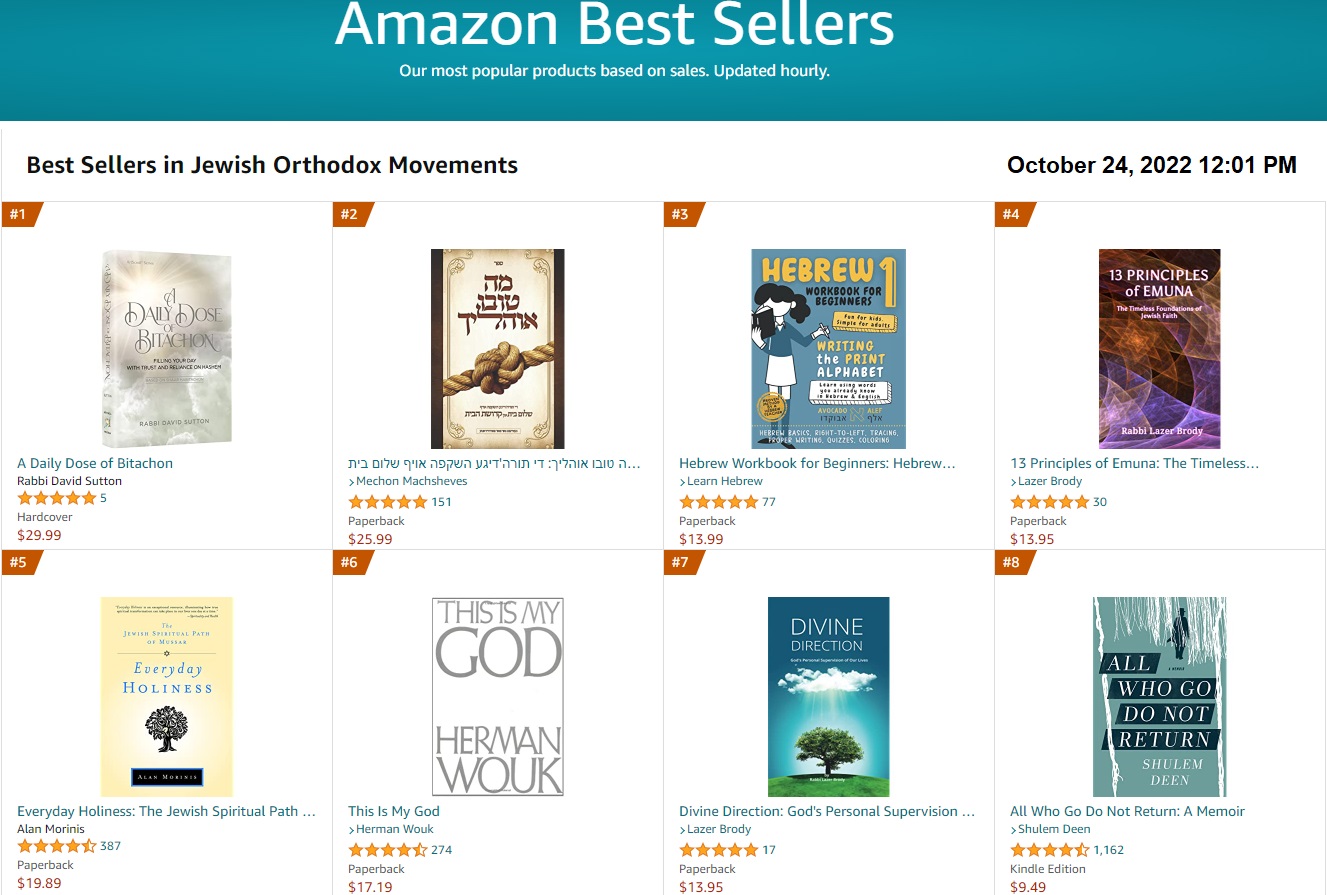Click the star rating for Mechon Machsheves book
The height and width of the screenshot is (895, 1327).
pyautogui.click(x=387, y=502)
